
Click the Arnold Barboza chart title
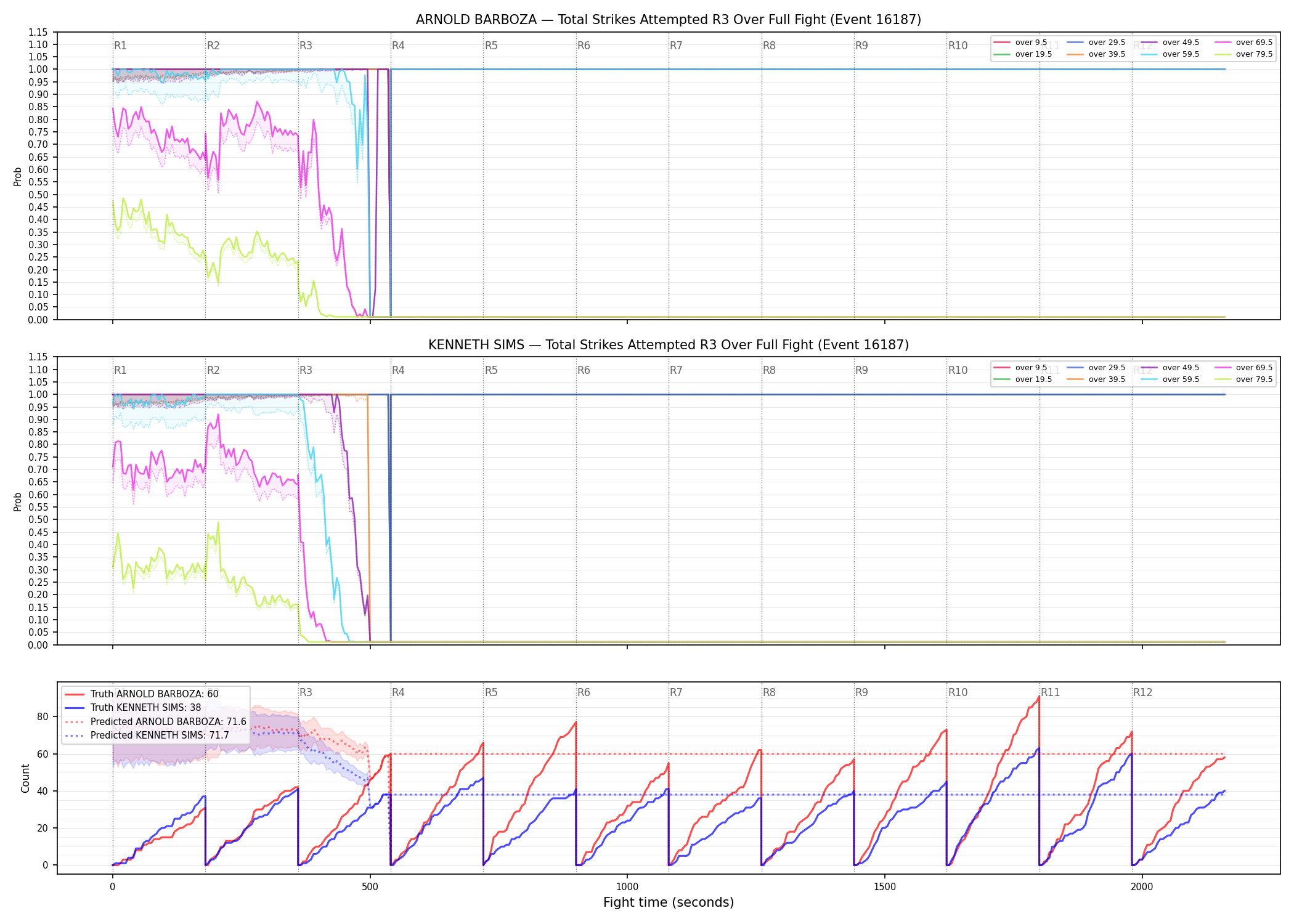[x=669, y=20]
